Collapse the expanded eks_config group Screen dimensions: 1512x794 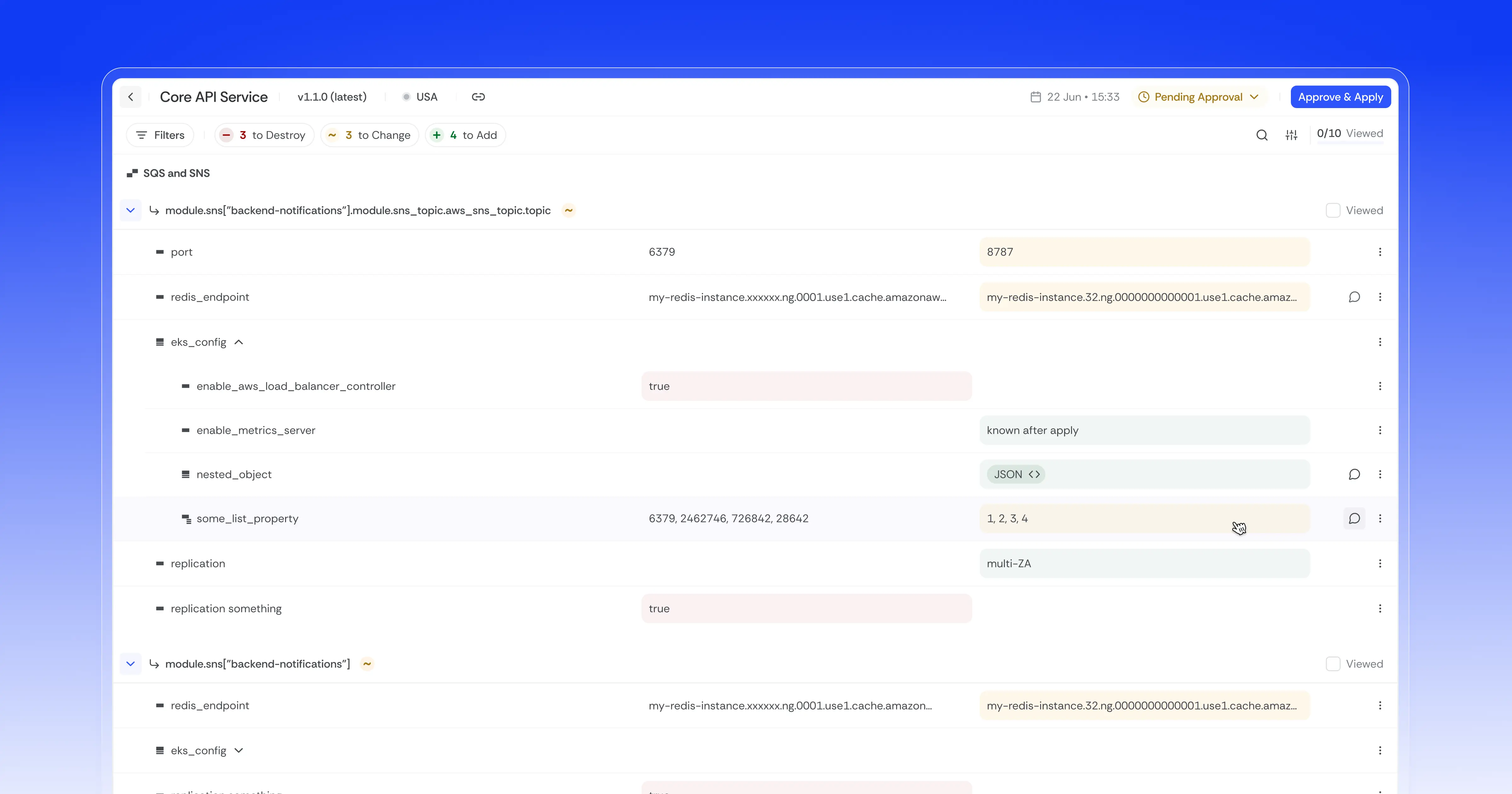[239, 342]
